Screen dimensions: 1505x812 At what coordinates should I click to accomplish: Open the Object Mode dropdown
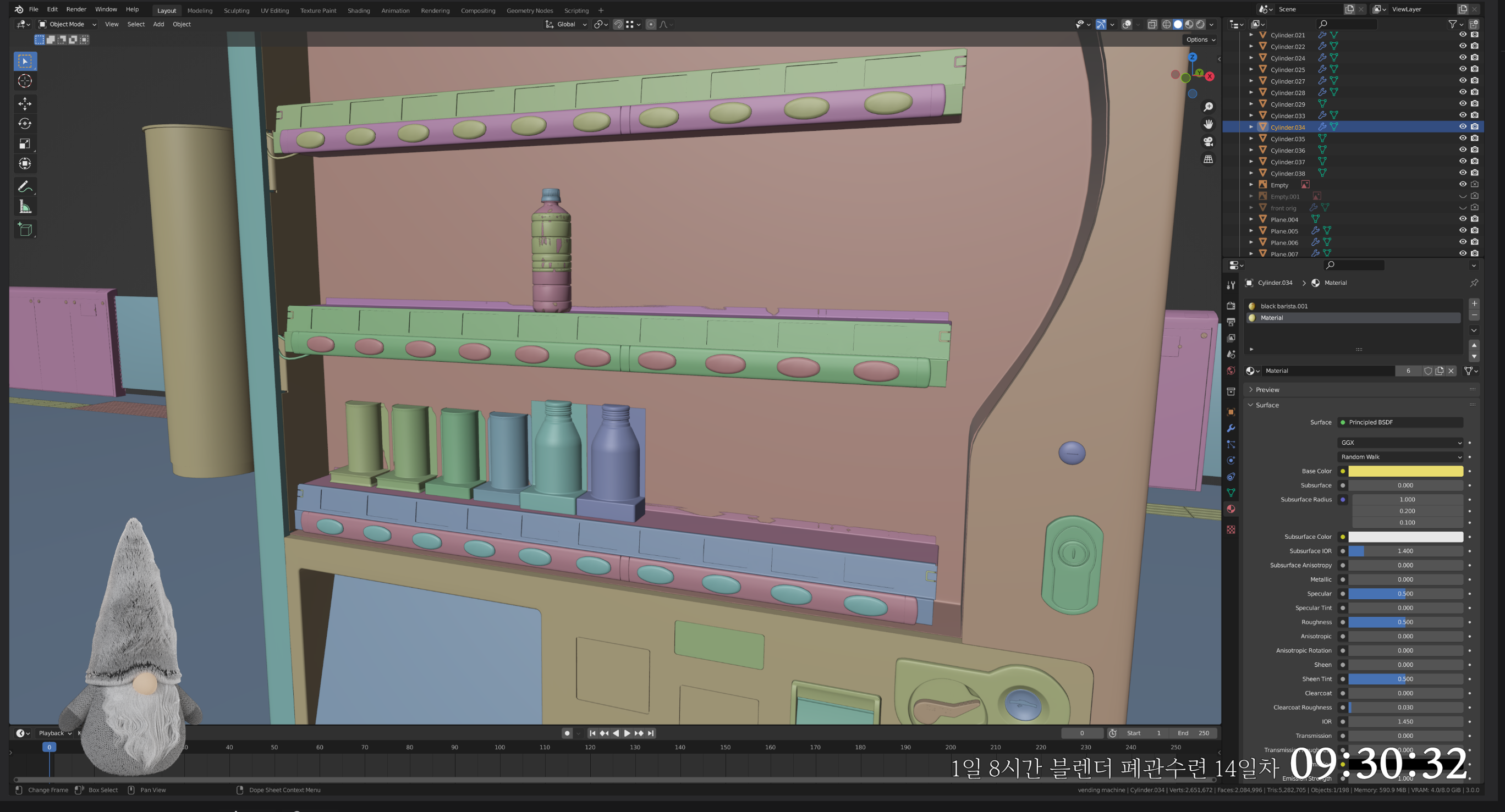67,24
